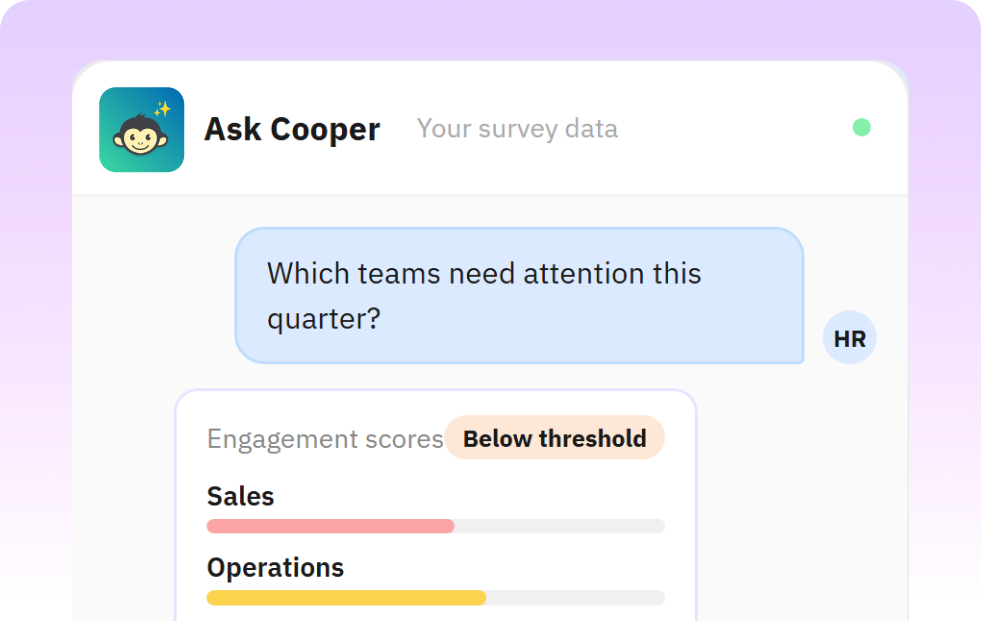Collapse the Sales score row
981x621 pixels.
coord(240,496)
